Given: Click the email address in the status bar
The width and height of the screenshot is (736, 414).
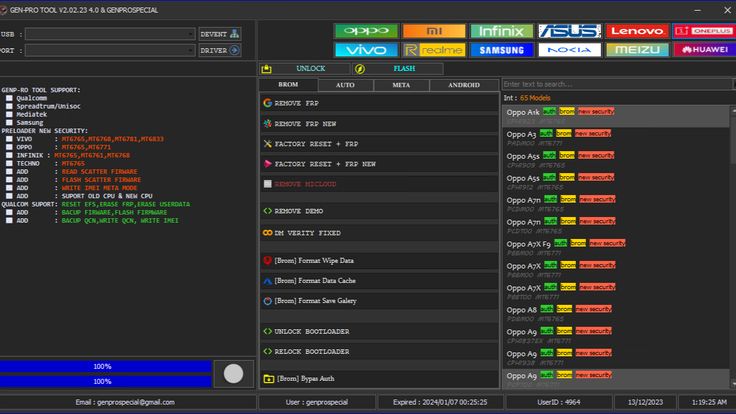Looking at the screenshot, I should (136, 402).
